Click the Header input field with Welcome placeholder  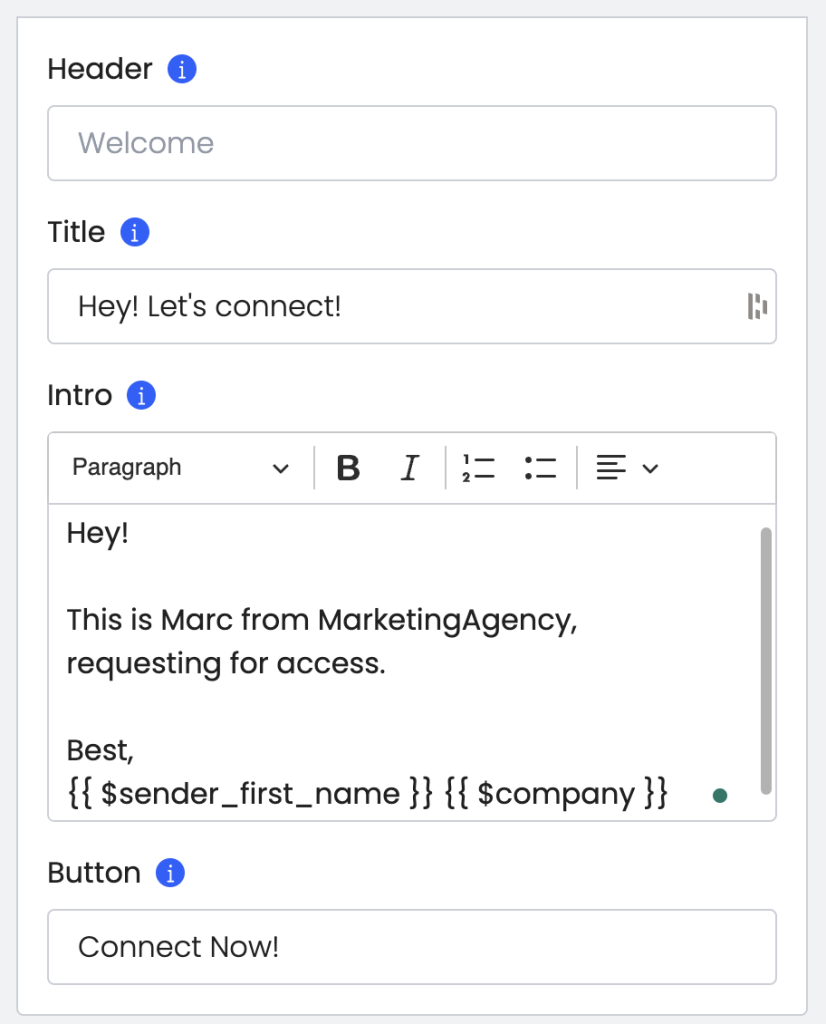411,143
